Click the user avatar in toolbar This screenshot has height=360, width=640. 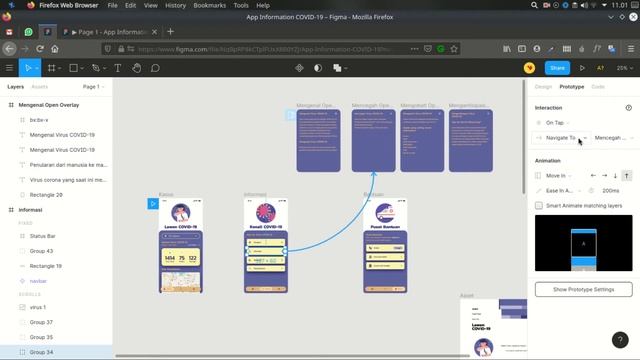tap(529, 68)
